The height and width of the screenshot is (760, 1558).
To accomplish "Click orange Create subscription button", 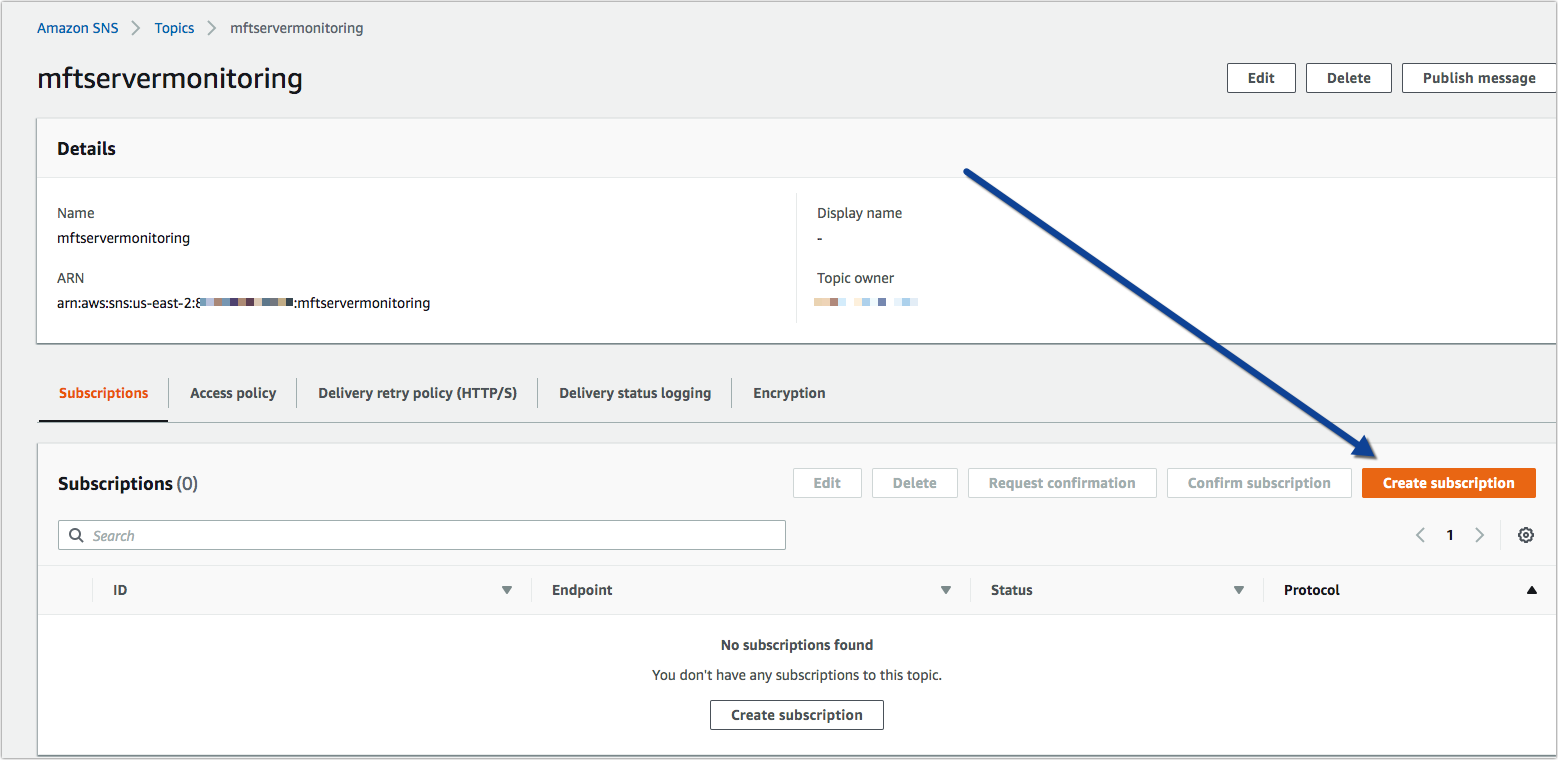I will (1448, 483).
